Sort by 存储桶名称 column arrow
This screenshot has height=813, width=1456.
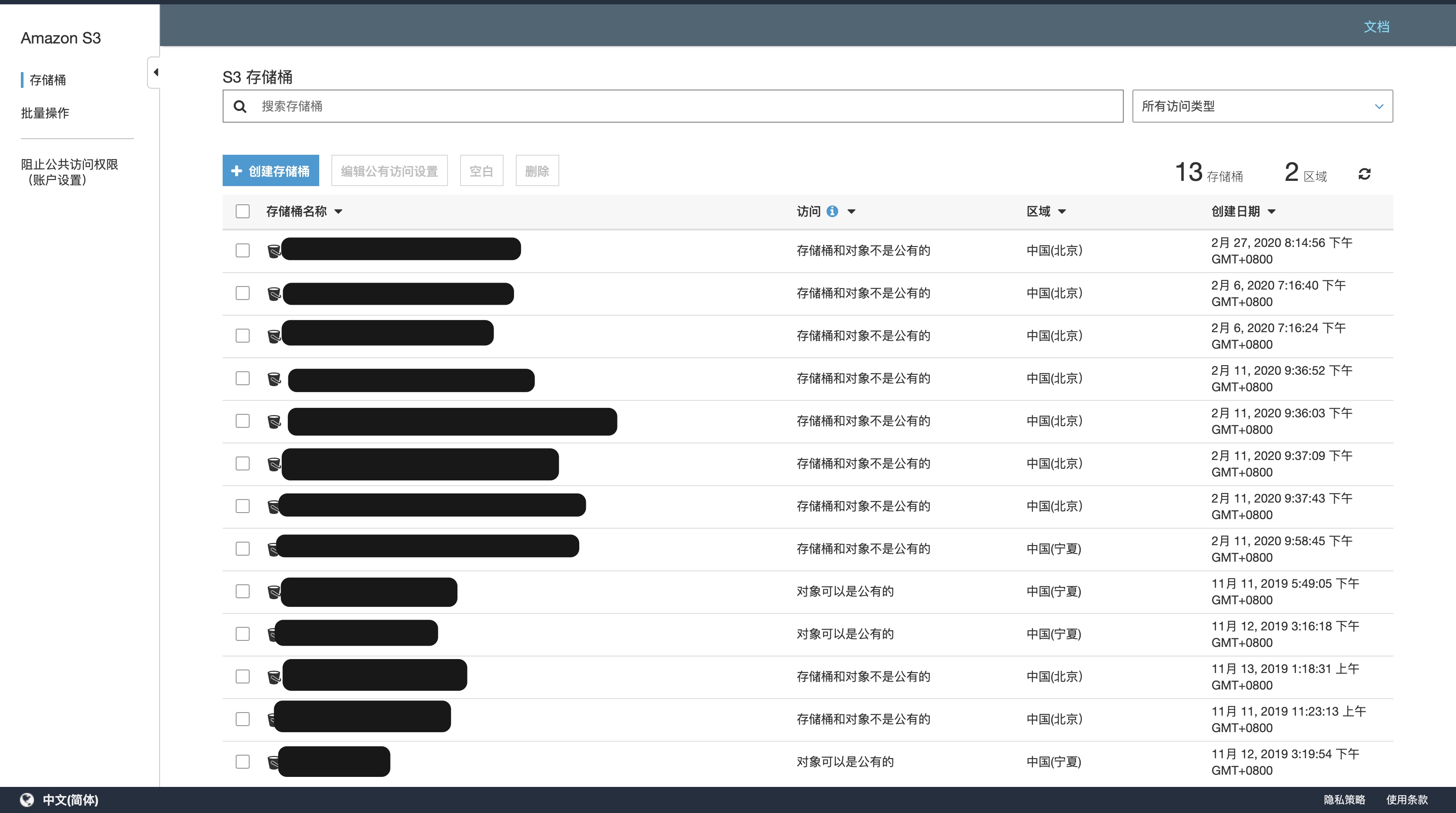coord(339,211)
